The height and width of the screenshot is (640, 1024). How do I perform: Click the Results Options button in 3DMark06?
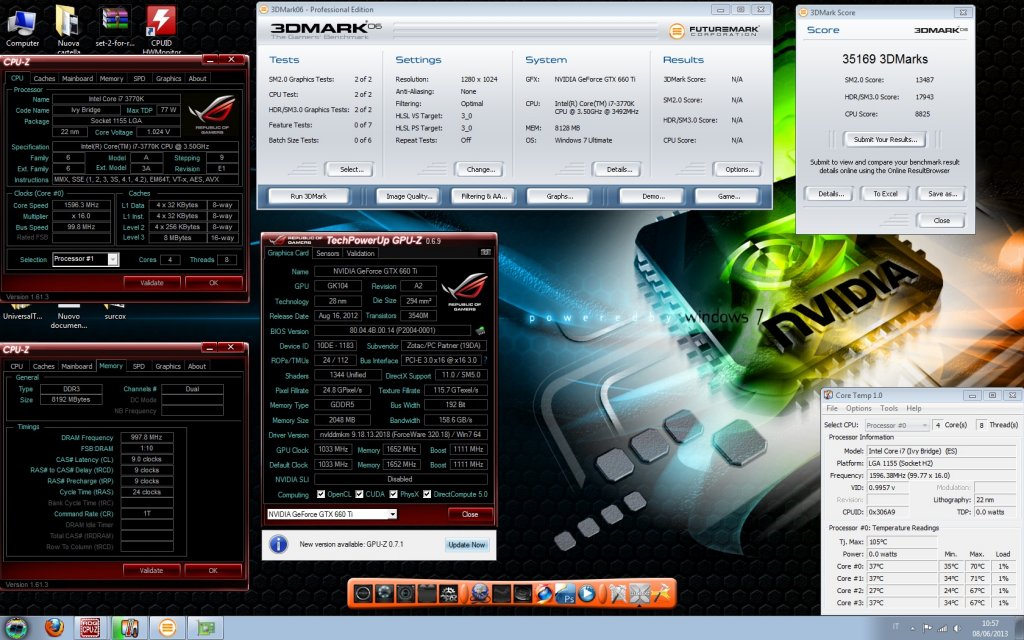[738, 169]
